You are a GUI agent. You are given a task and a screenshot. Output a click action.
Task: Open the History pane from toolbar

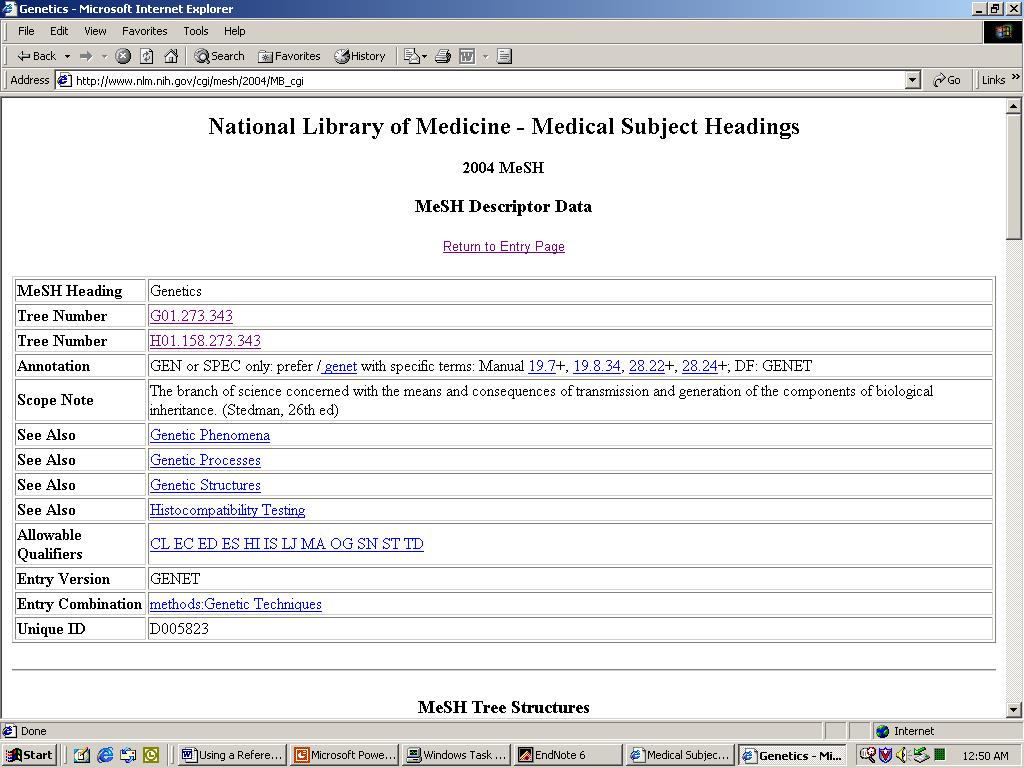(x=360, y=56)
